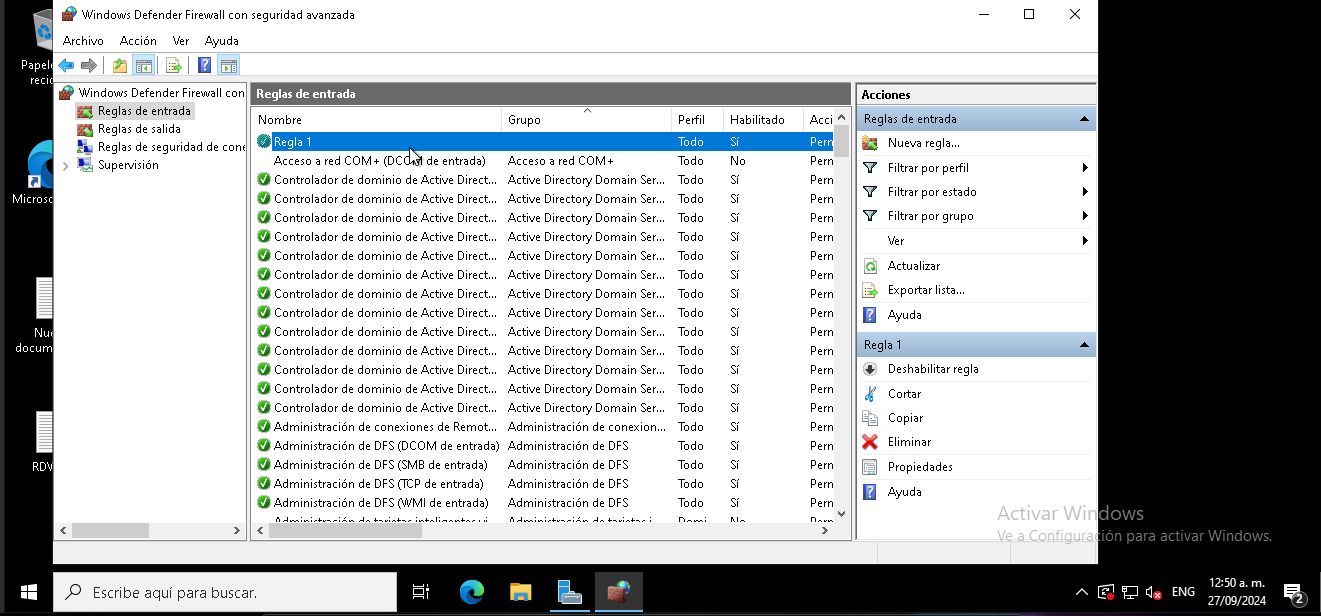Click the Exportar lista icon
The width and height of the screenshot is (1321, 616).
click(870, 290)
